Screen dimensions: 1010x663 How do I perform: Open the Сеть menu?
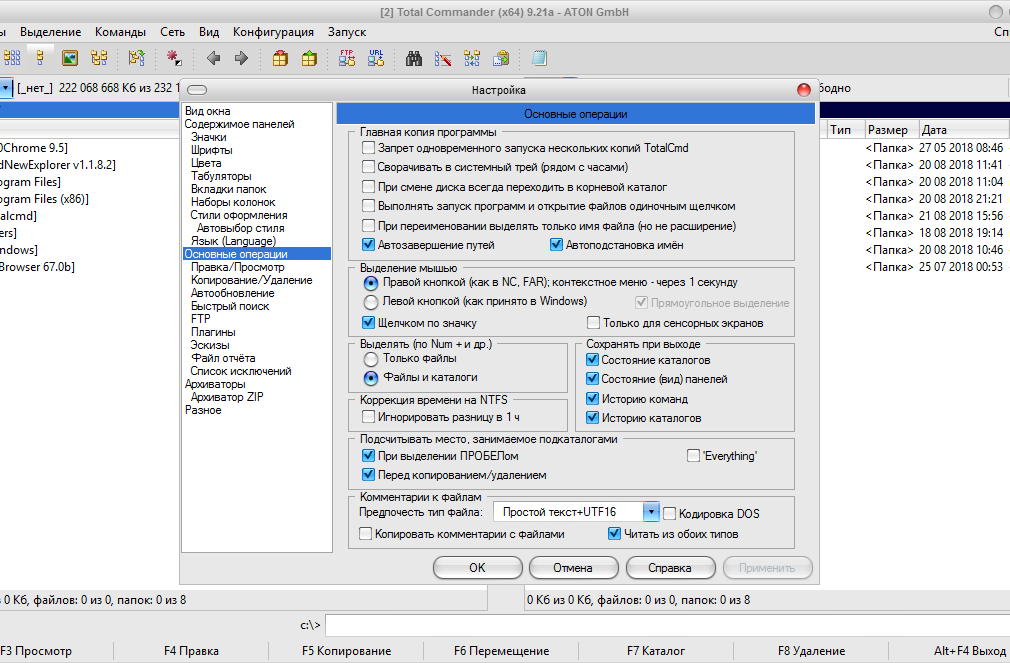[x=173, y=32]
